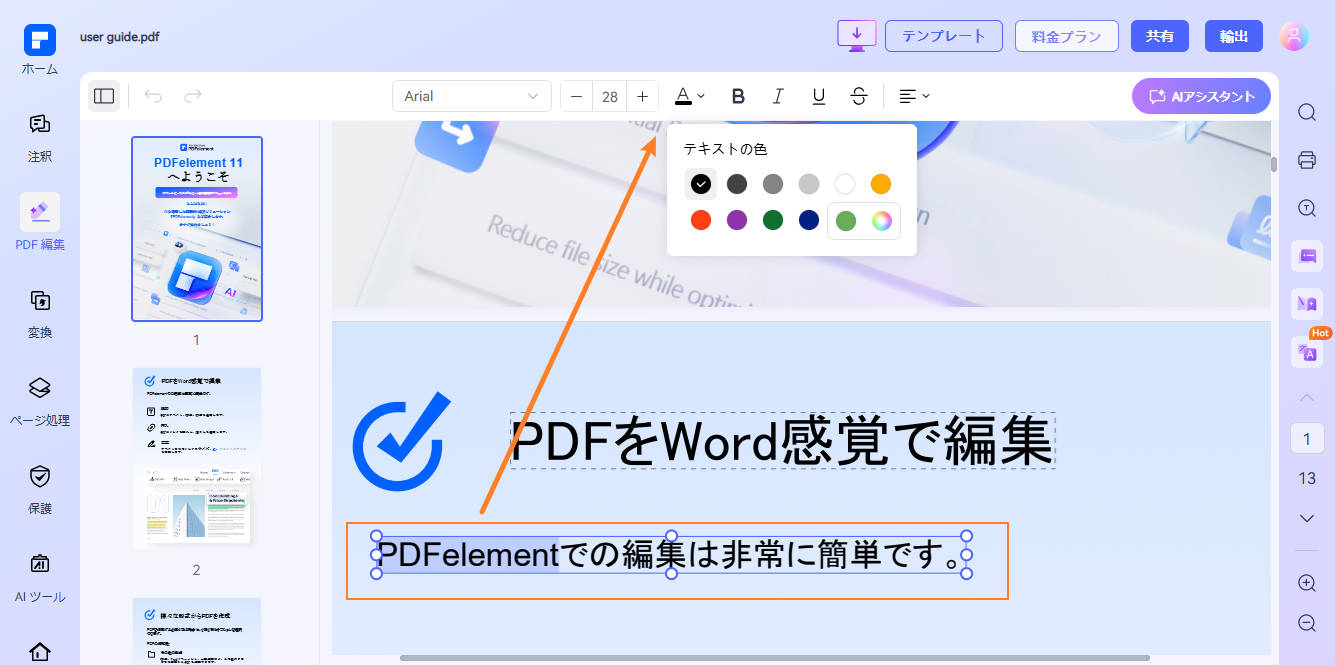Click the current page number 1 field
The width and height of the screenshot is (1335, 665).
tap(1307, 438)
